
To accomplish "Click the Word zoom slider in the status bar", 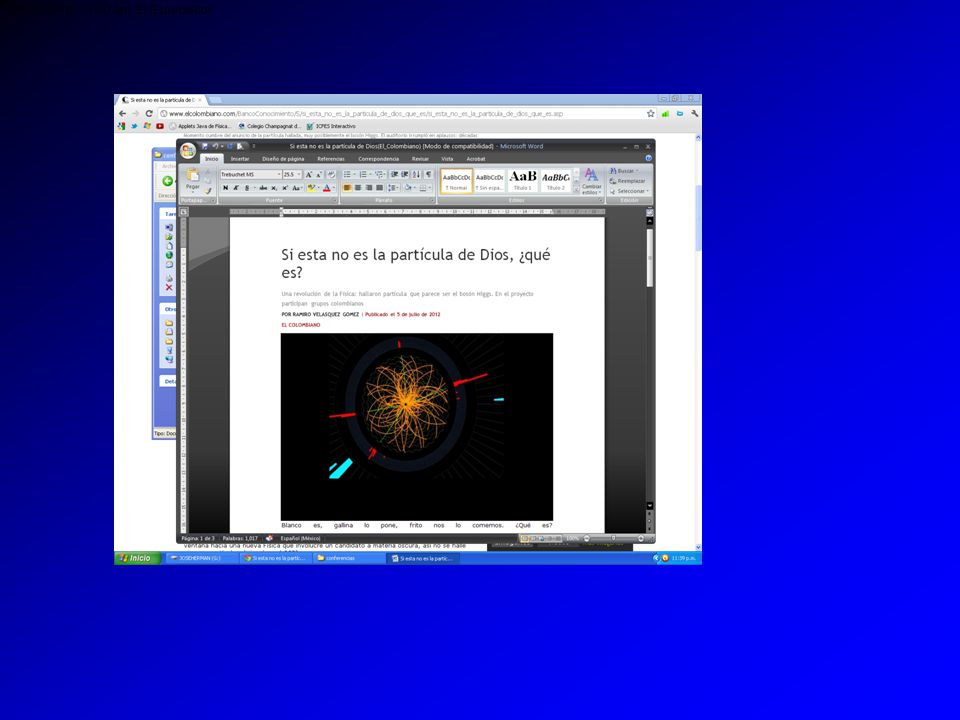I will pos(613,538).
